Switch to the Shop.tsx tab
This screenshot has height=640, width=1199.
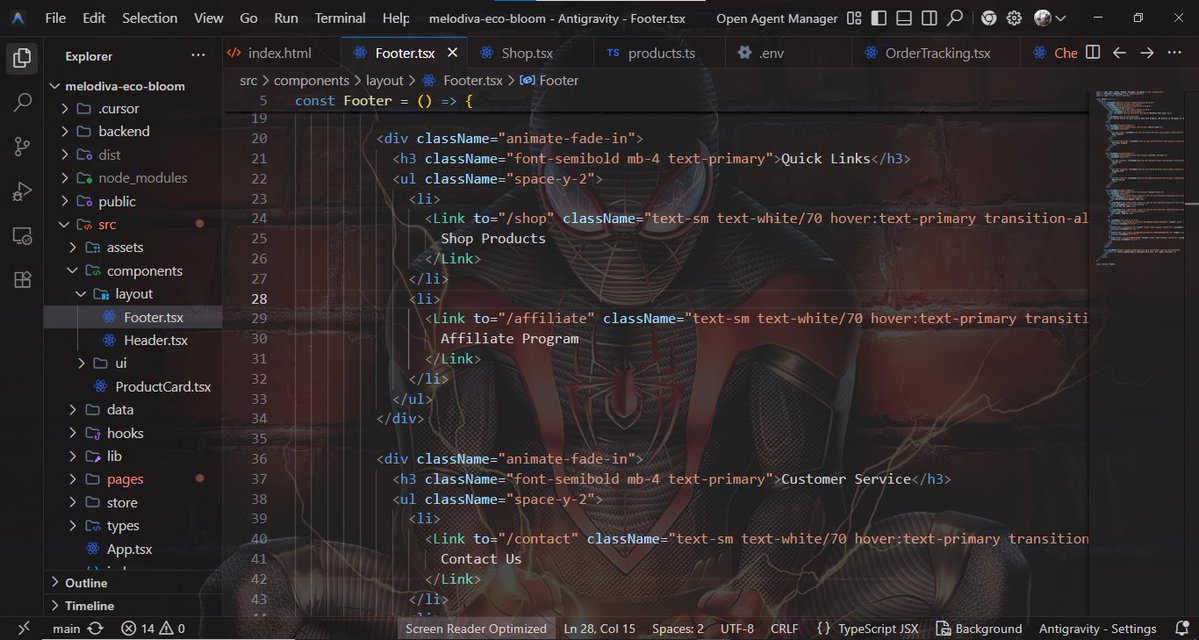[527, 53]
